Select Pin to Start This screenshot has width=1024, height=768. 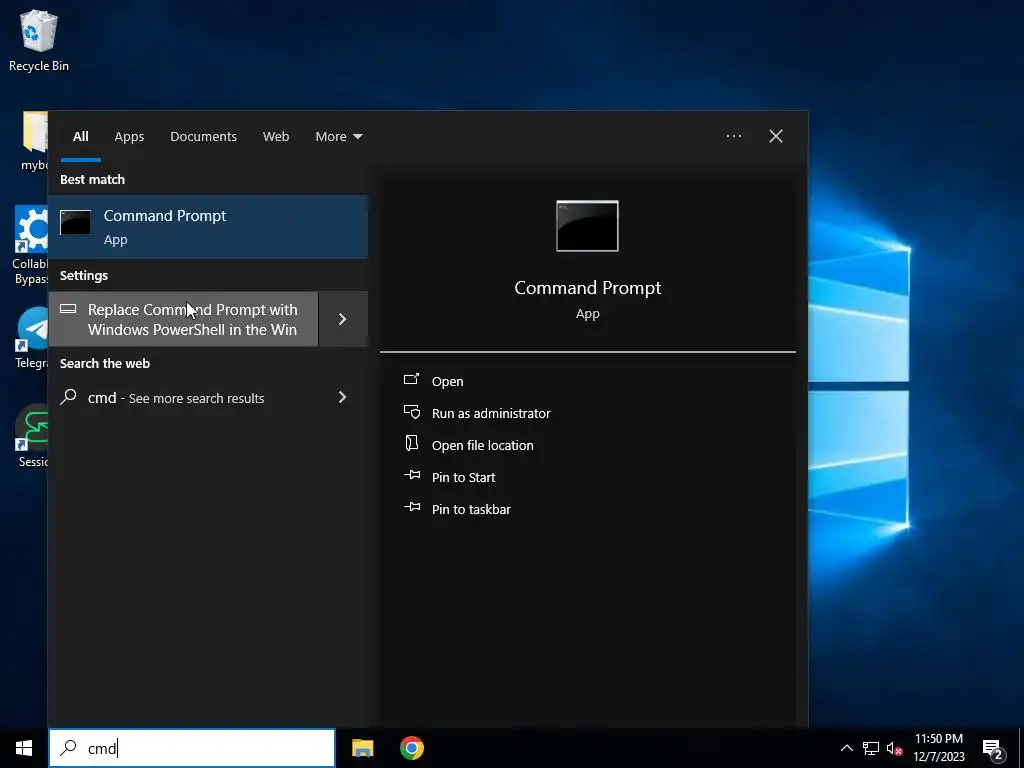463,477
